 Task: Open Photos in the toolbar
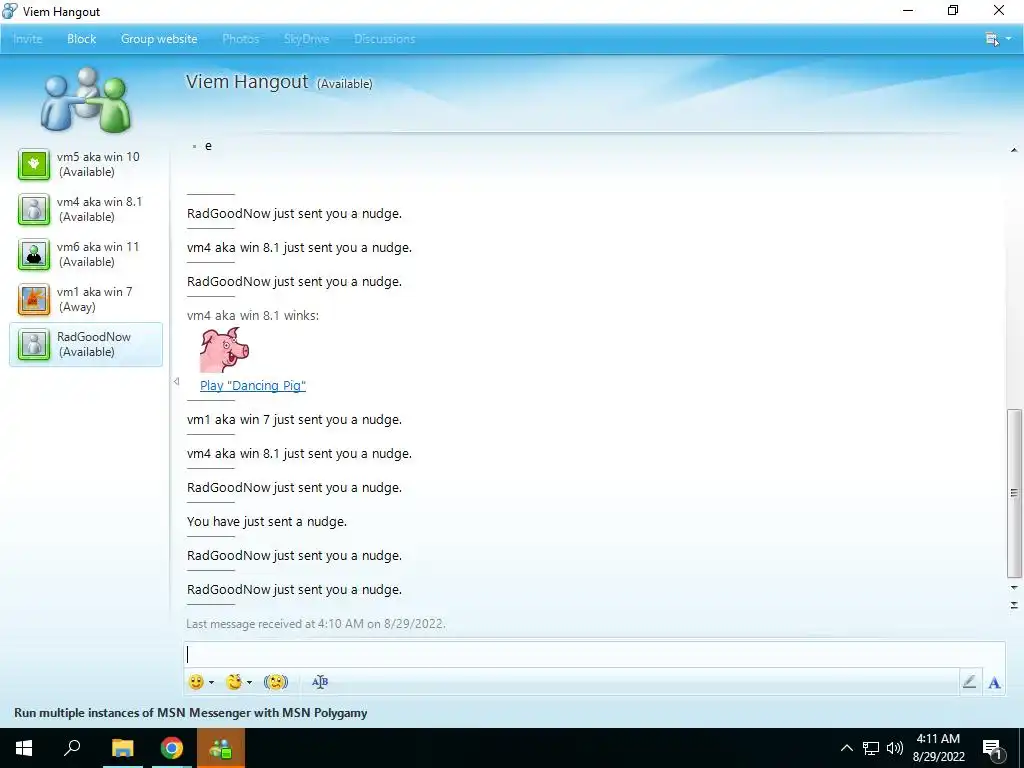click(x=240, y=39)
